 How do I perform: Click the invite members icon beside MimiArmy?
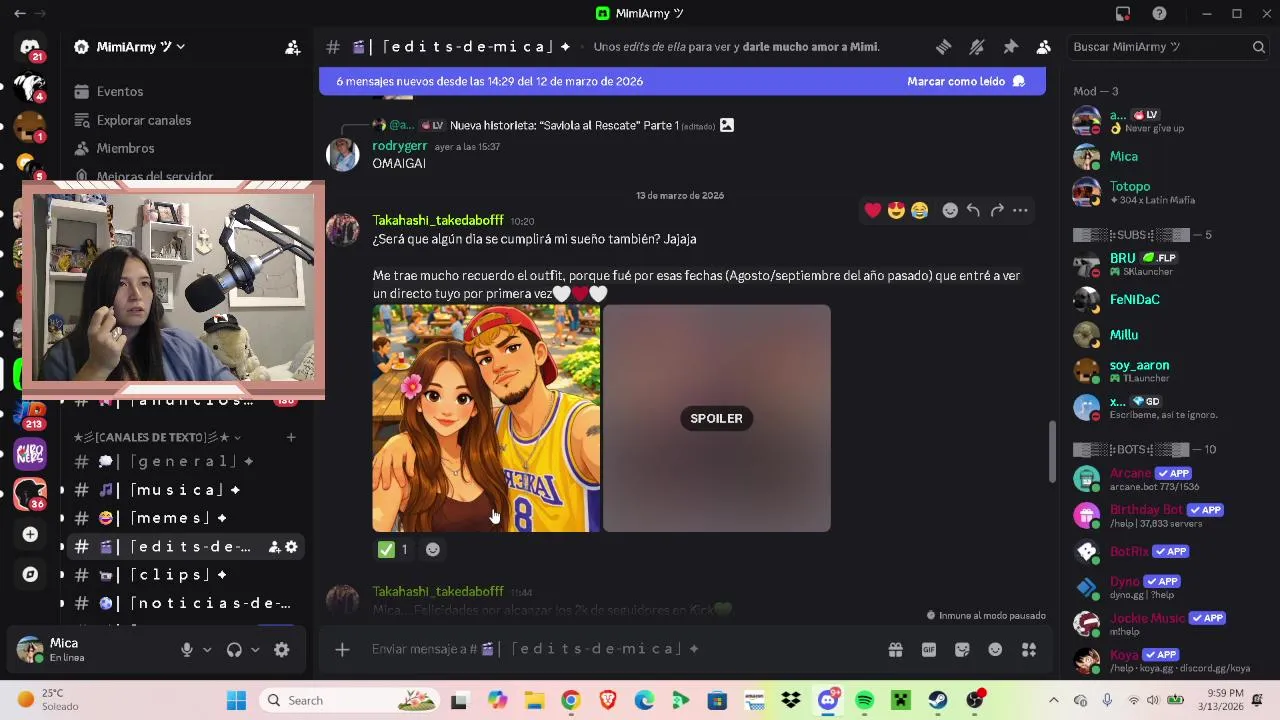tap(293, 47)
